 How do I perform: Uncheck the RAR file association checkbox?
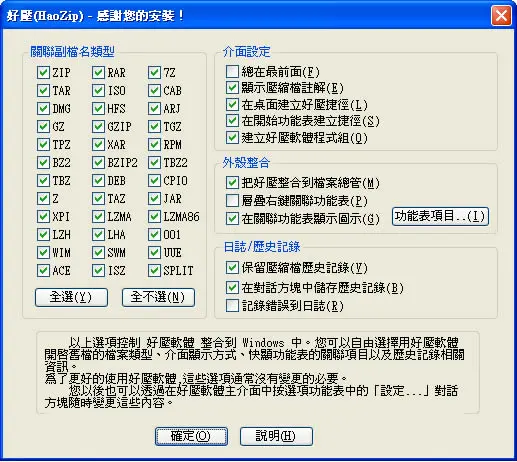pos(98,72)
